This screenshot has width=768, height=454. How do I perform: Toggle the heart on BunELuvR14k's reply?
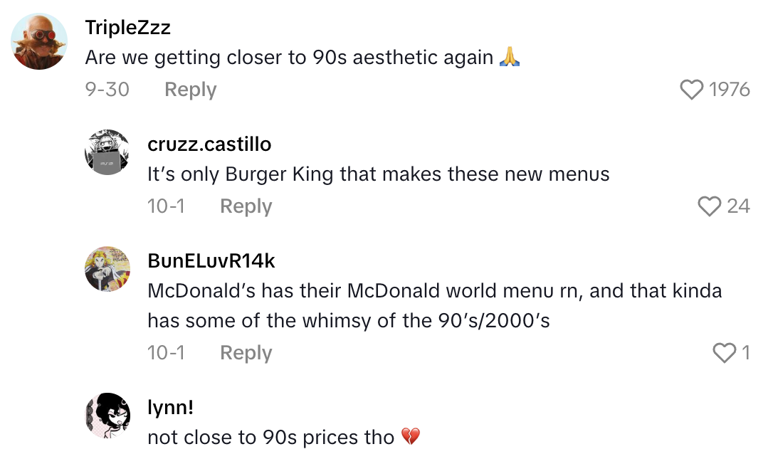tap(723, 353)
